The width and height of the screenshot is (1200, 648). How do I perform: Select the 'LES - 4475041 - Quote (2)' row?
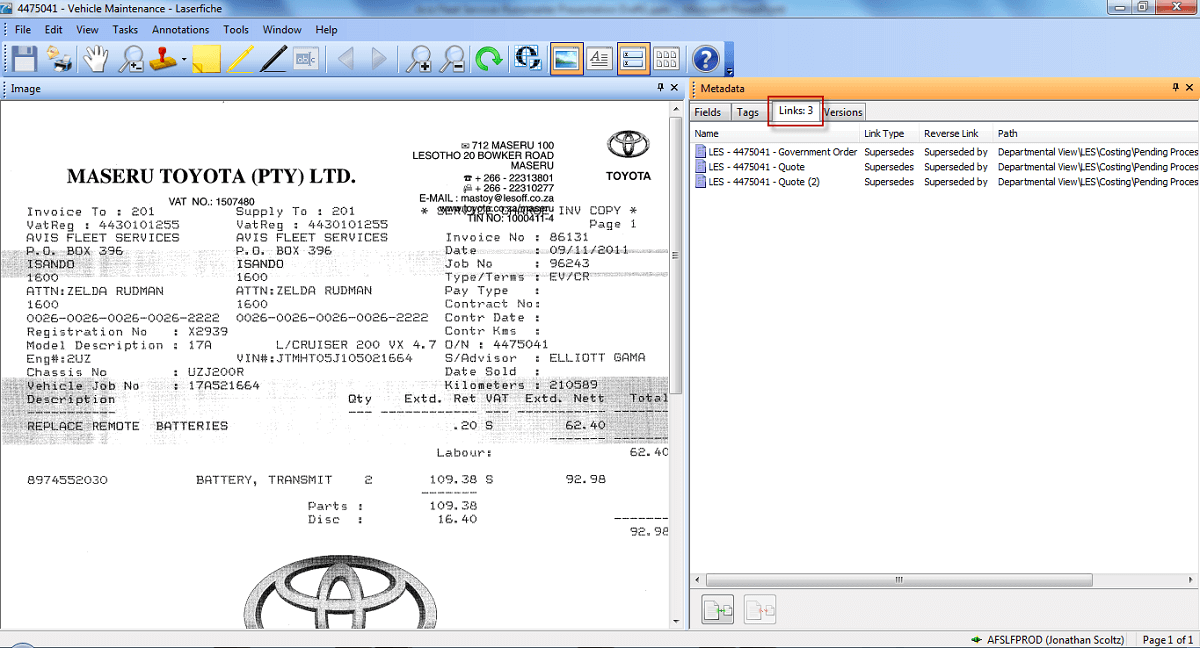[x=945, y=182]
